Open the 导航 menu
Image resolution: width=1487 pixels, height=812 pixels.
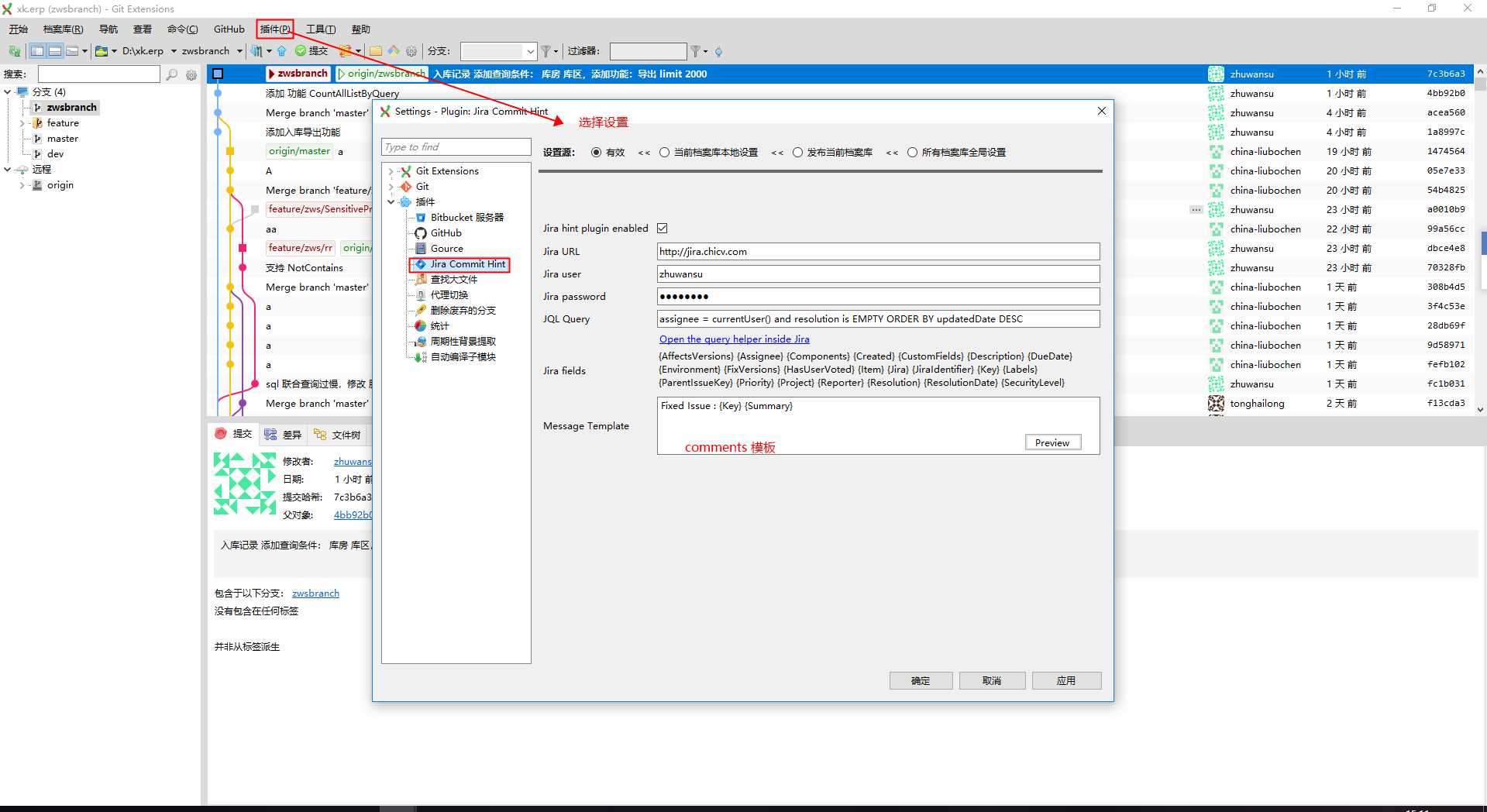[x=108, y=29]
